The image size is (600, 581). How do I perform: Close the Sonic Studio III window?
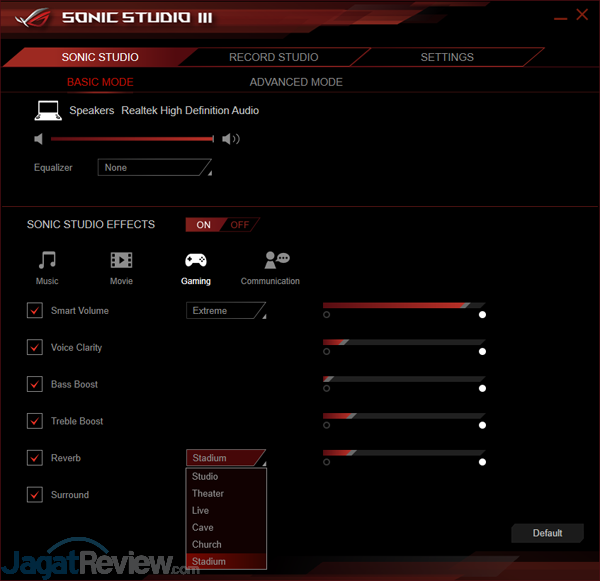click(x=582, y=15)
